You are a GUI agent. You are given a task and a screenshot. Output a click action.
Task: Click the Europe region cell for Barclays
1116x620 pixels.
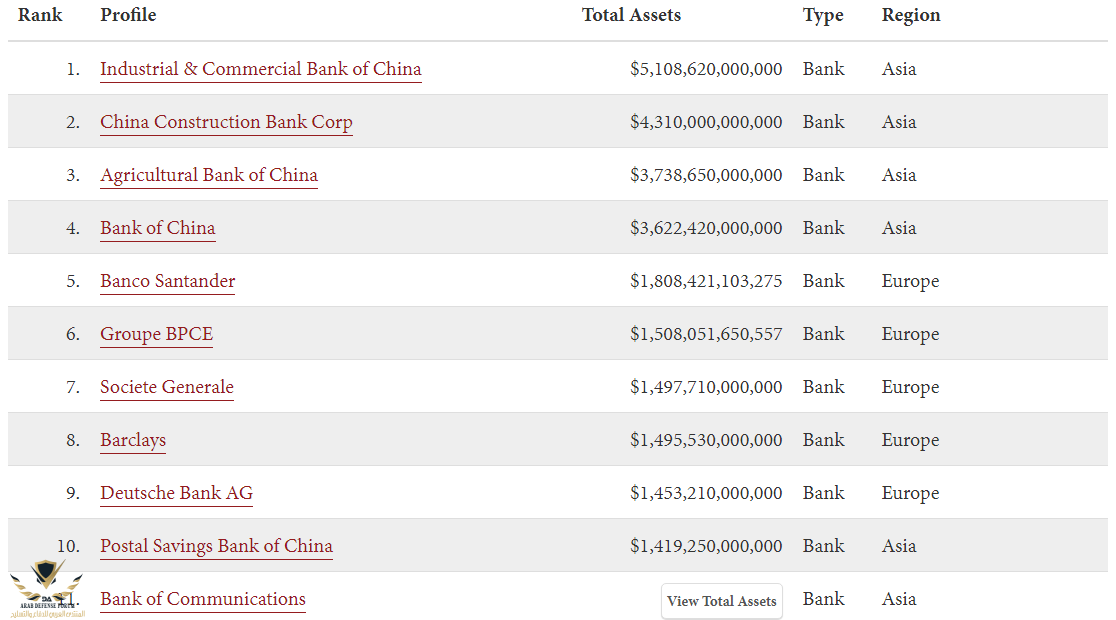(x=910, y=440)
